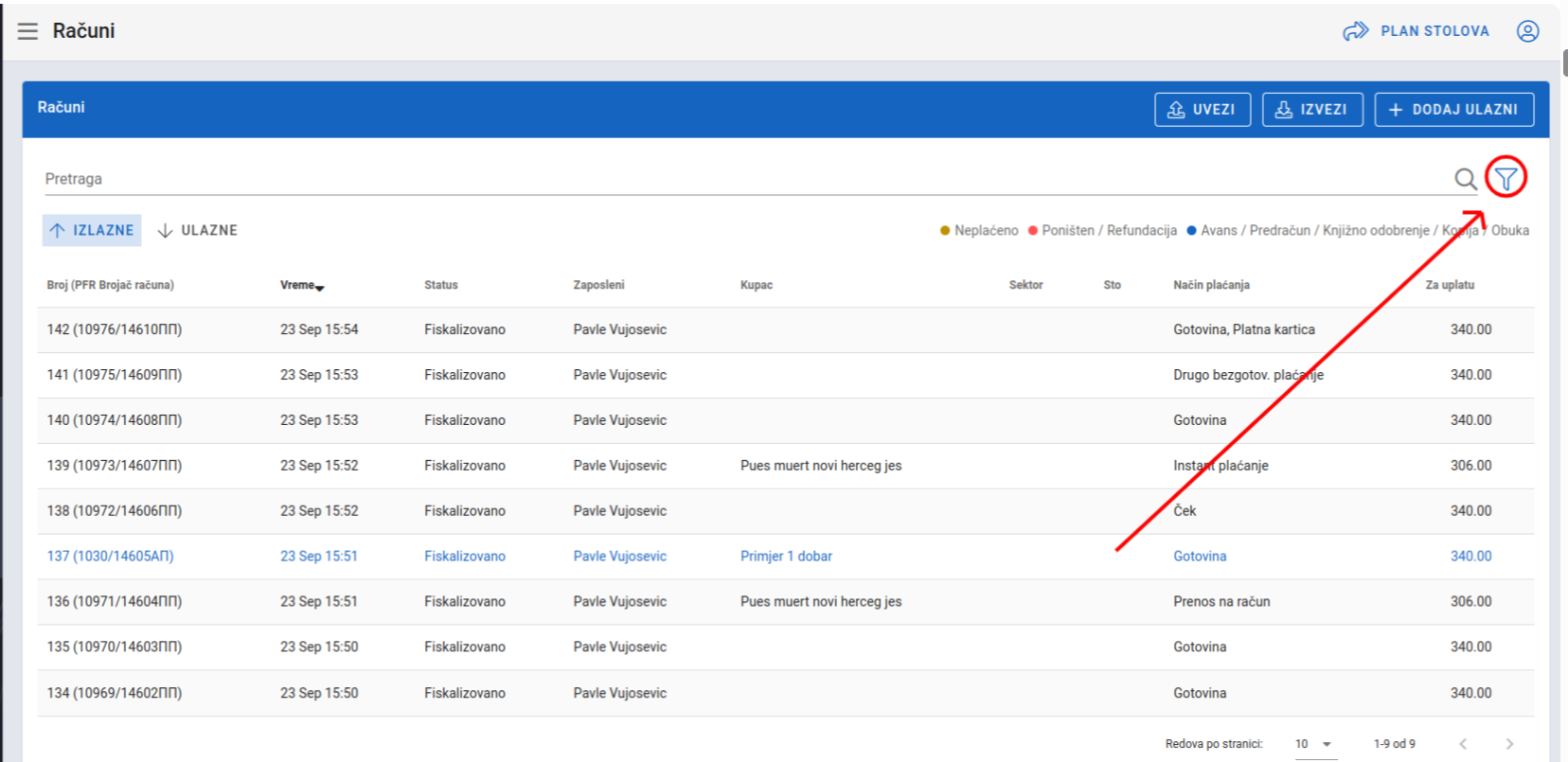Click the Računi page title
The width and height of the screenshot is (1568, 762).
point(83,31)
